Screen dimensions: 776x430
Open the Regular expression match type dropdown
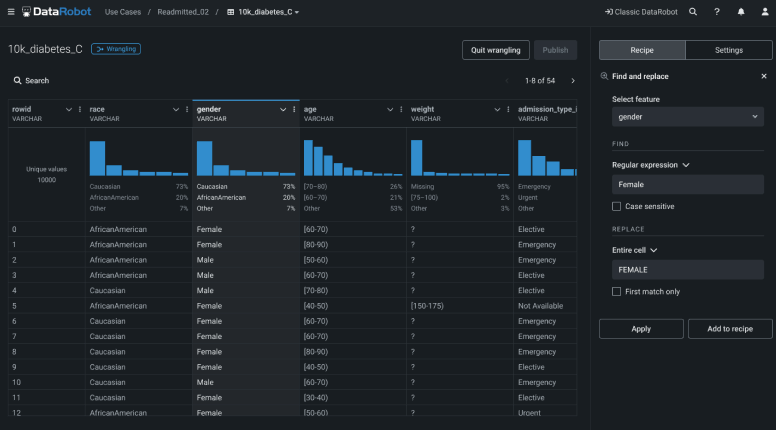coord(651,164)
